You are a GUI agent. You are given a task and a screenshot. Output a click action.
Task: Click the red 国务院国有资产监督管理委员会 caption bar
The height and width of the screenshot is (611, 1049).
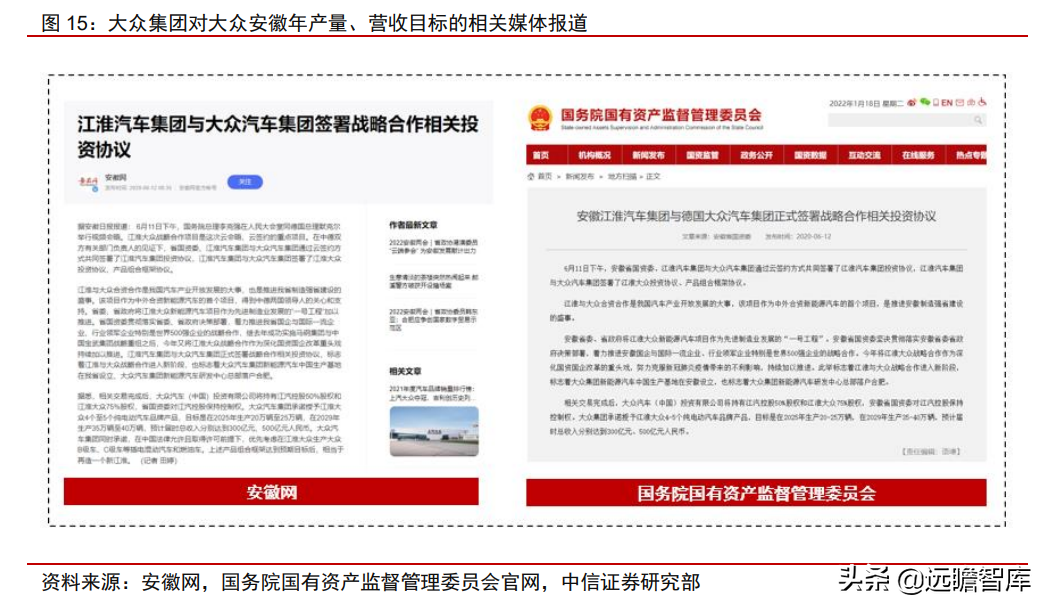(x=756, y=493)
